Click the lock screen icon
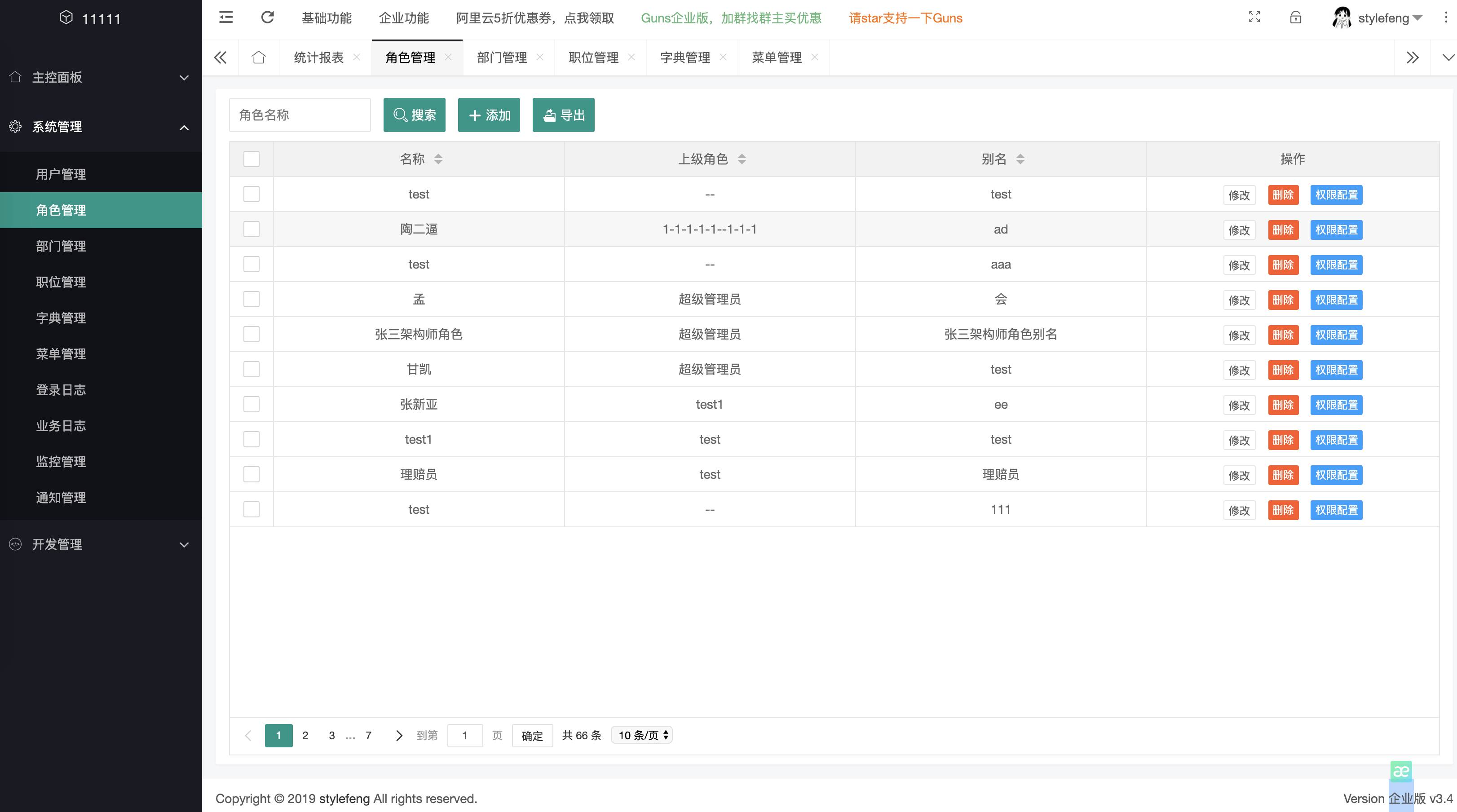The width and height of the screenshot is (1457, 812). 1295,18
